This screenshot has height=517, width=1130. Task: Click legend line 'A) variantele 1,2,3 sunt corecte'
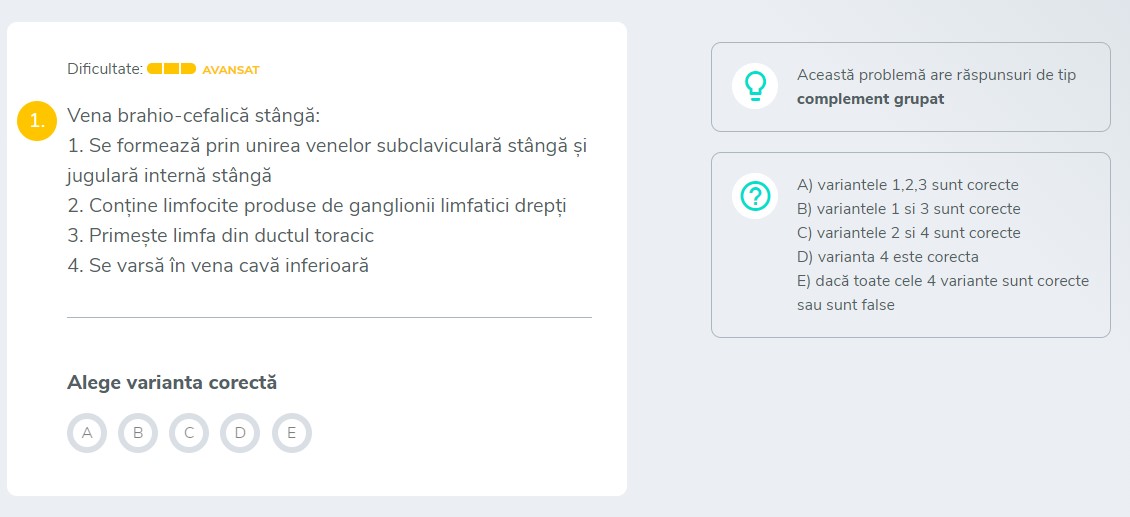(907, 185)
